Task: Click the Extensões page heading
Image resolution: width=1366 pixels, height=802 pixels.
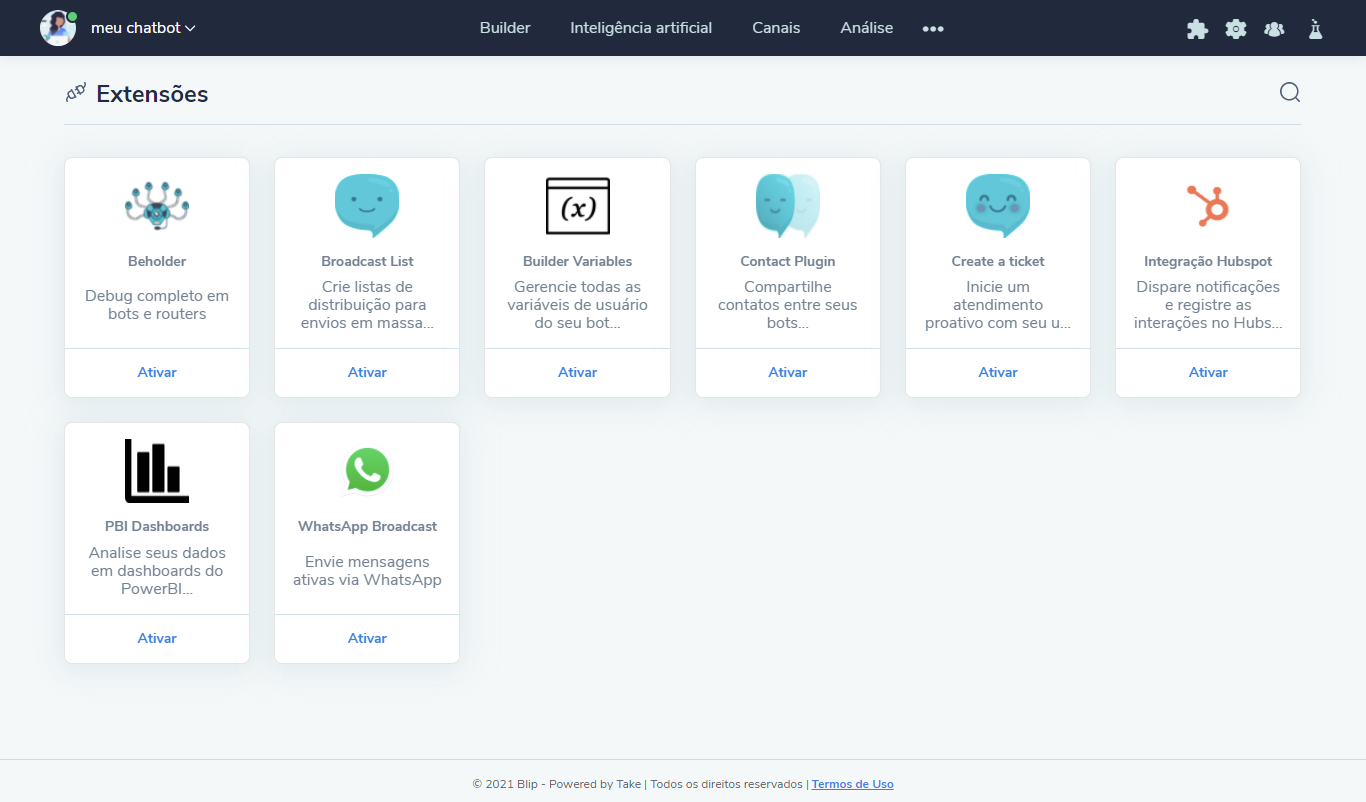Action: 152,94
